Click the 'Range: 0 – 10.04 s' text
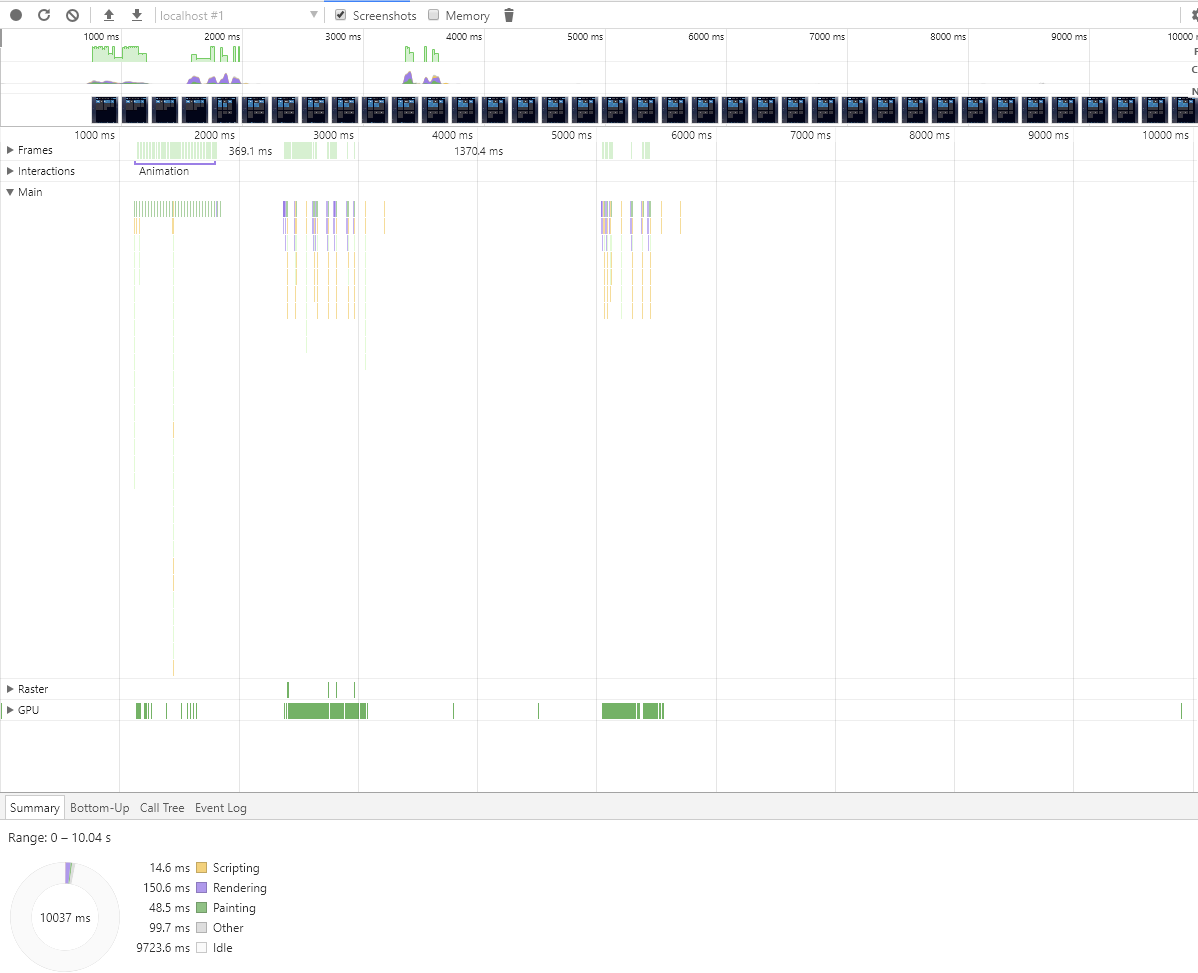The image size is (1198, 973). click(60, 838)
